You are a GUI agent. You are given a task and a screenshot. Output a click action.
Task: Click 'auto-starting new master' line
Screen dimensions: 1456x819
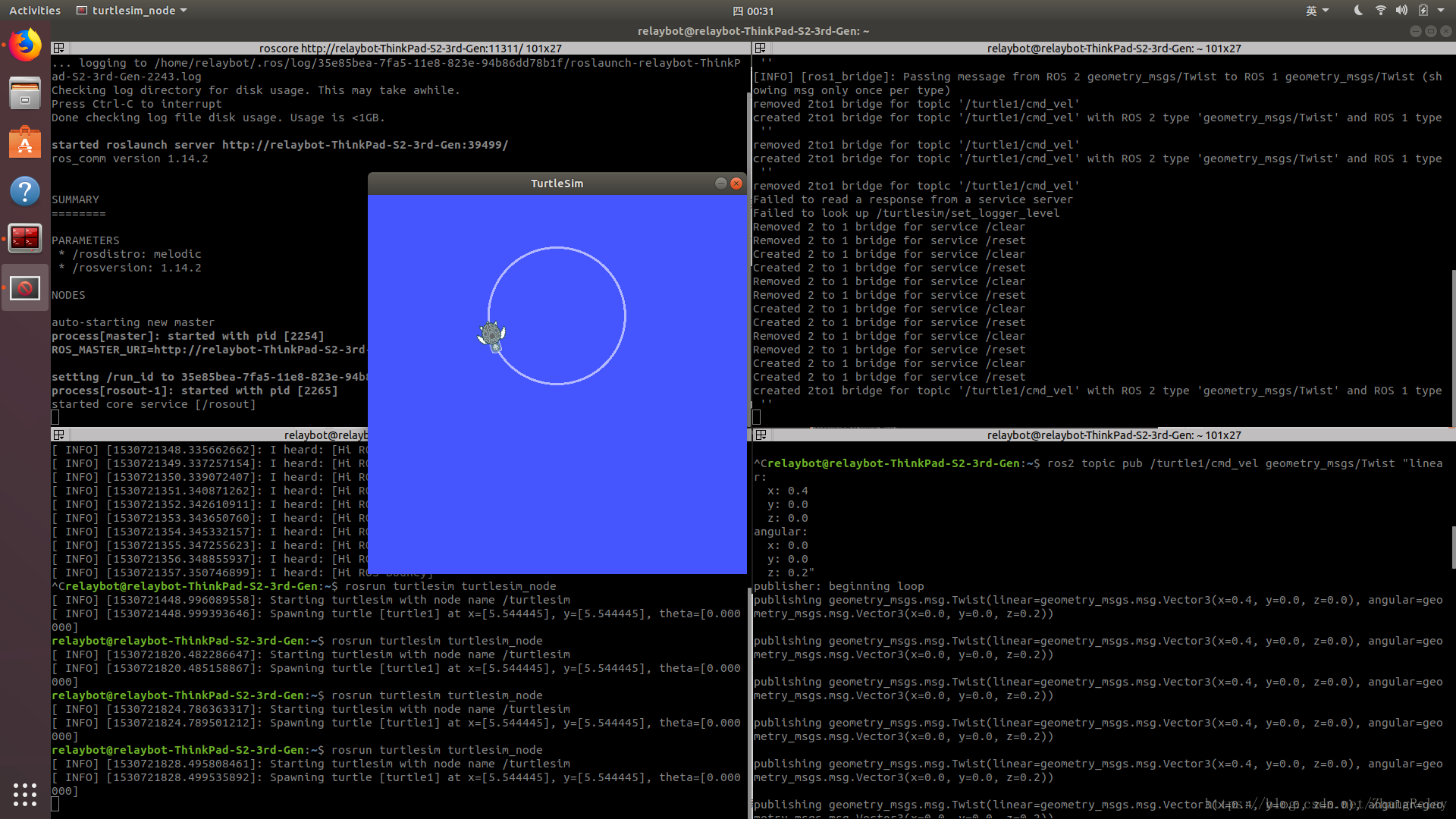133,322
